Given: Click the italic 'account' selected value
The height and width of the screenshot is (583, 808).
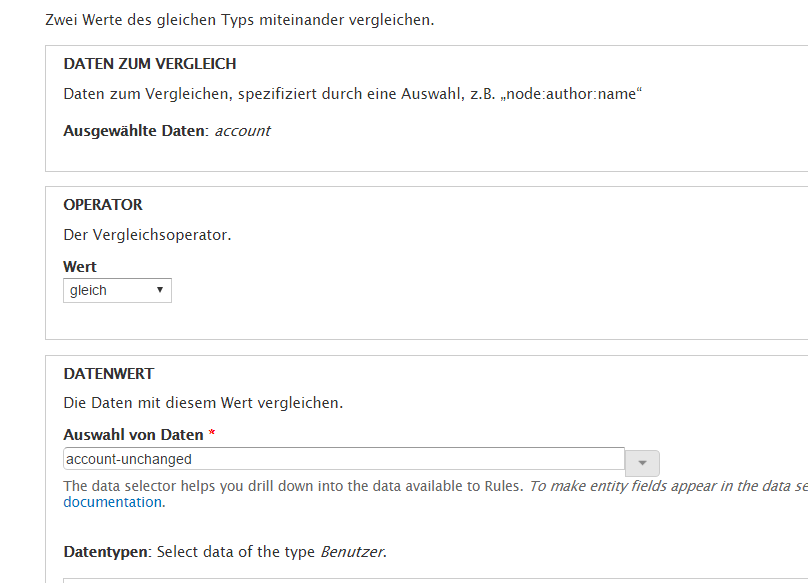Looking at the screenshot, I should click(242, 131).
